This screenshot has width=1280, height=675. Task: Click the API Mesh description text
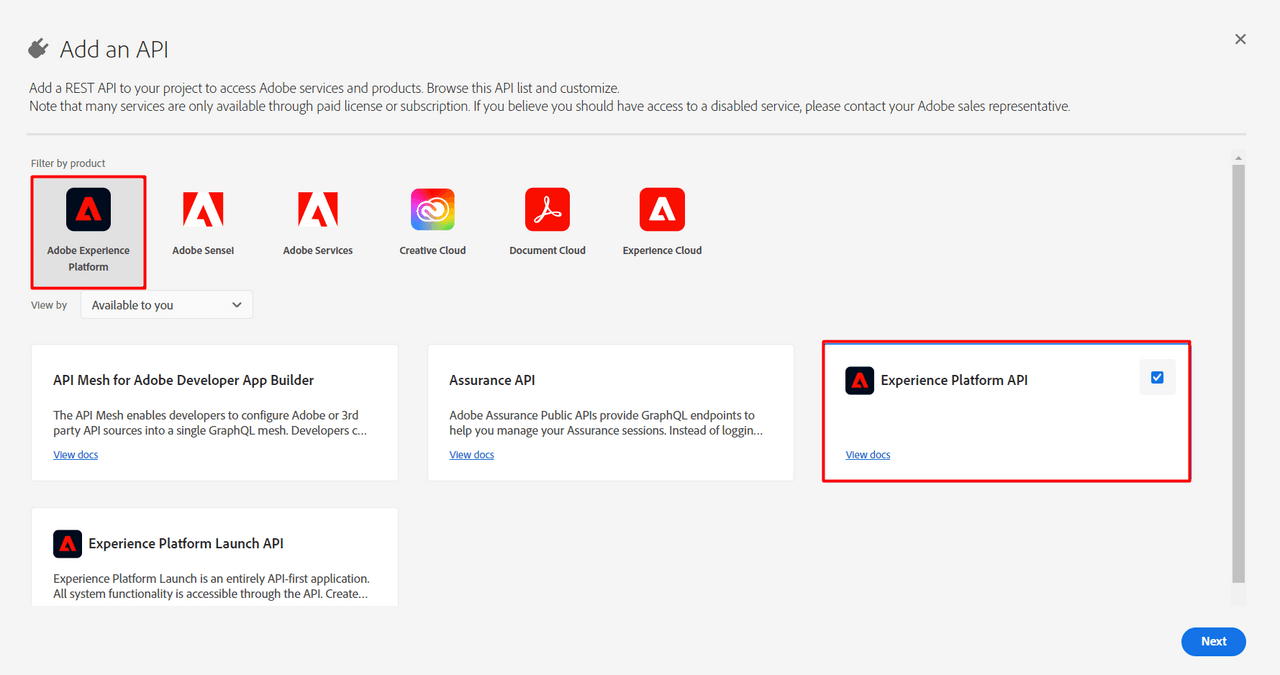[210, 423]
